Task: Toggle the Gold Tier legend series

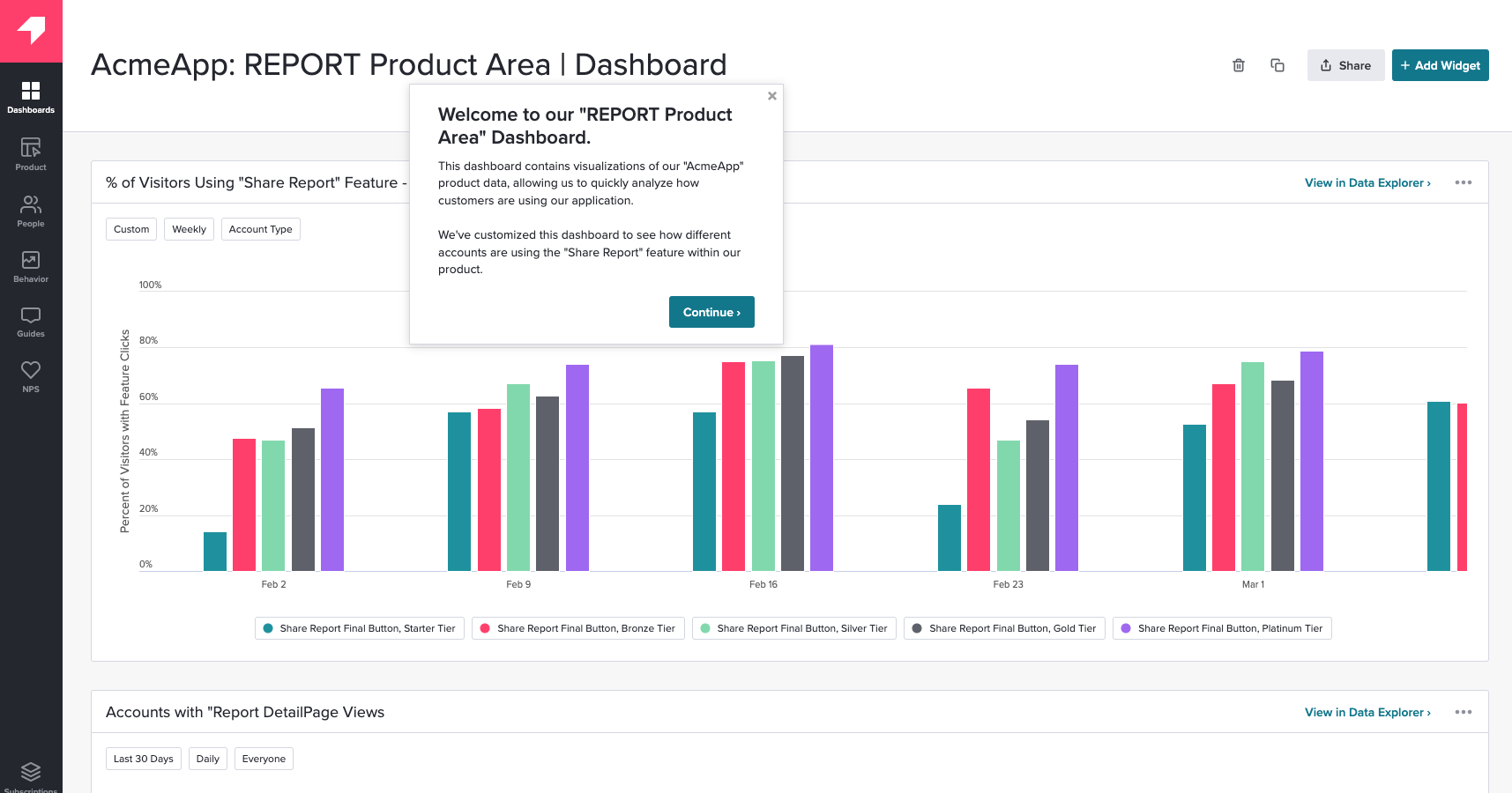Action: (1004, 628)
